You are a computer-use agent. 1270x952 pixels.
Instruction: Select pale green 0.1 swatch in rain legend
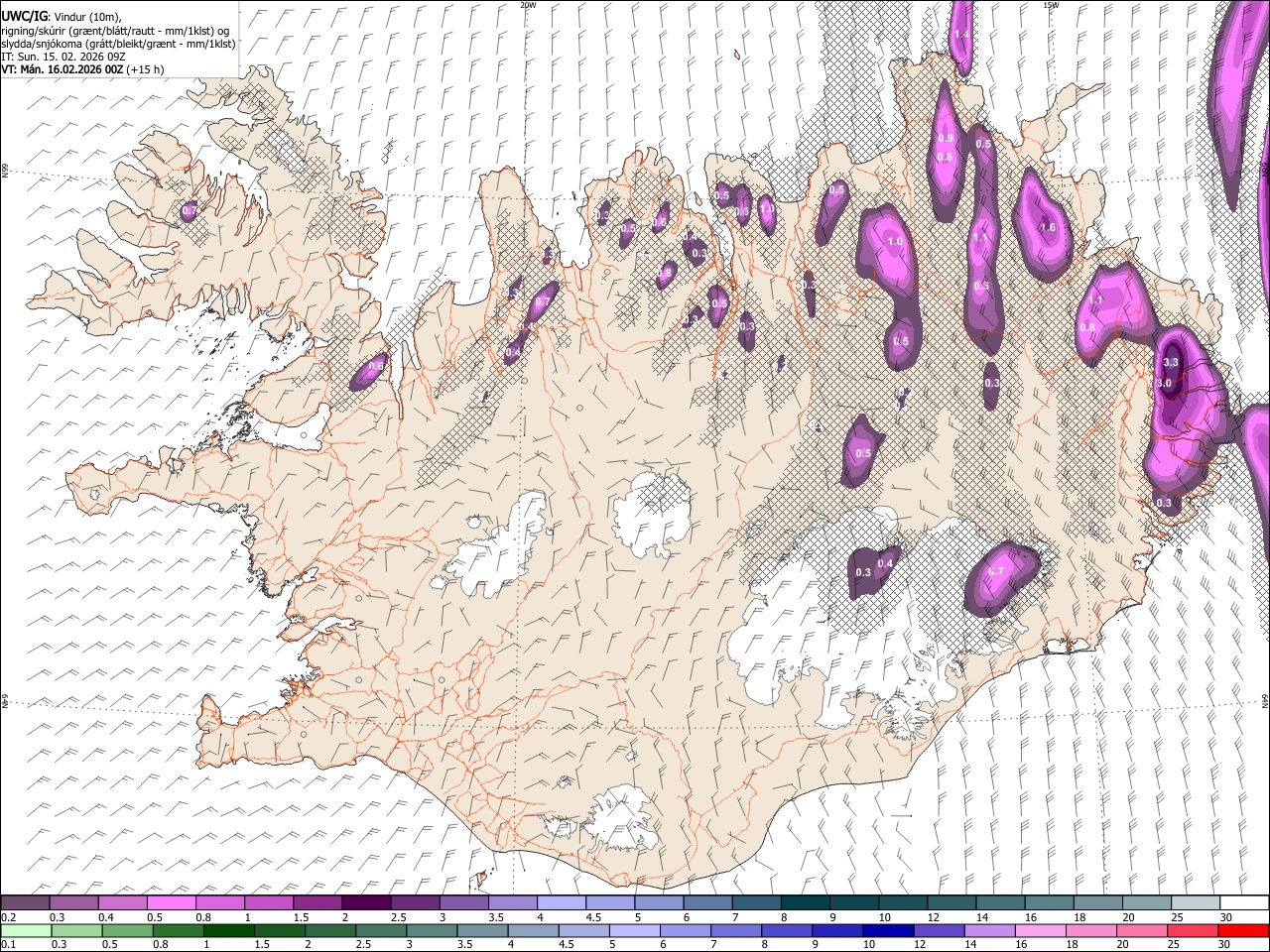(26, 930)
